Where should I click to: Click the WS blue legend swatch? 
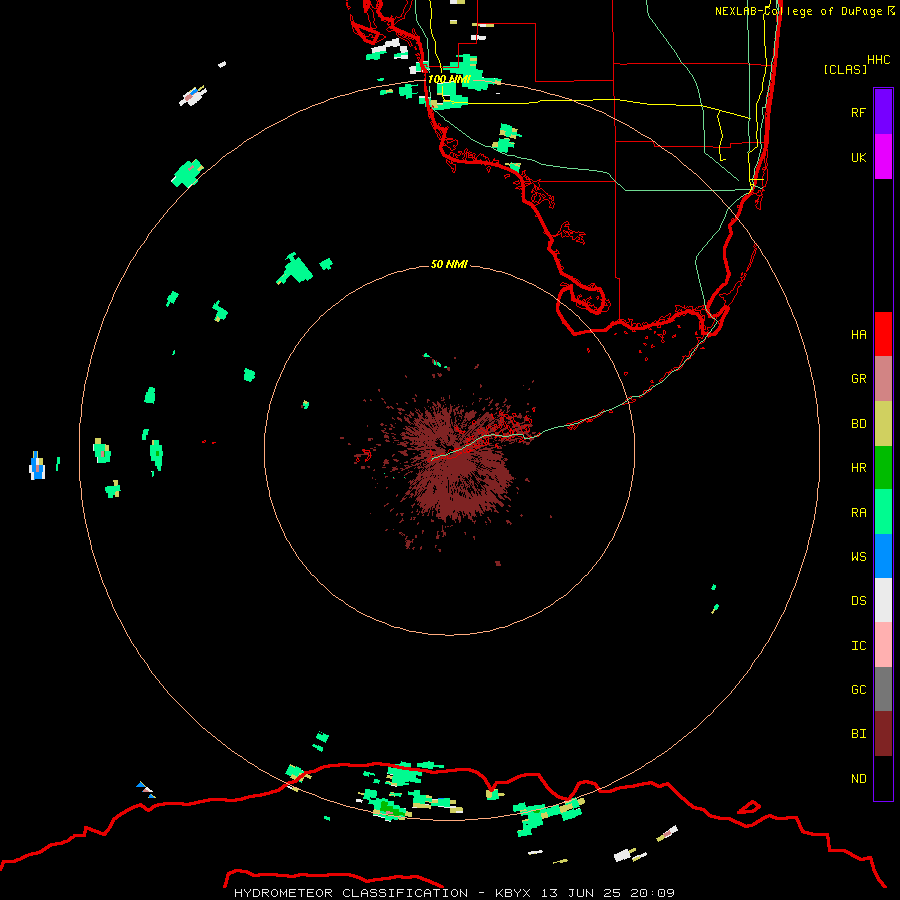click(x=883, y=556)
